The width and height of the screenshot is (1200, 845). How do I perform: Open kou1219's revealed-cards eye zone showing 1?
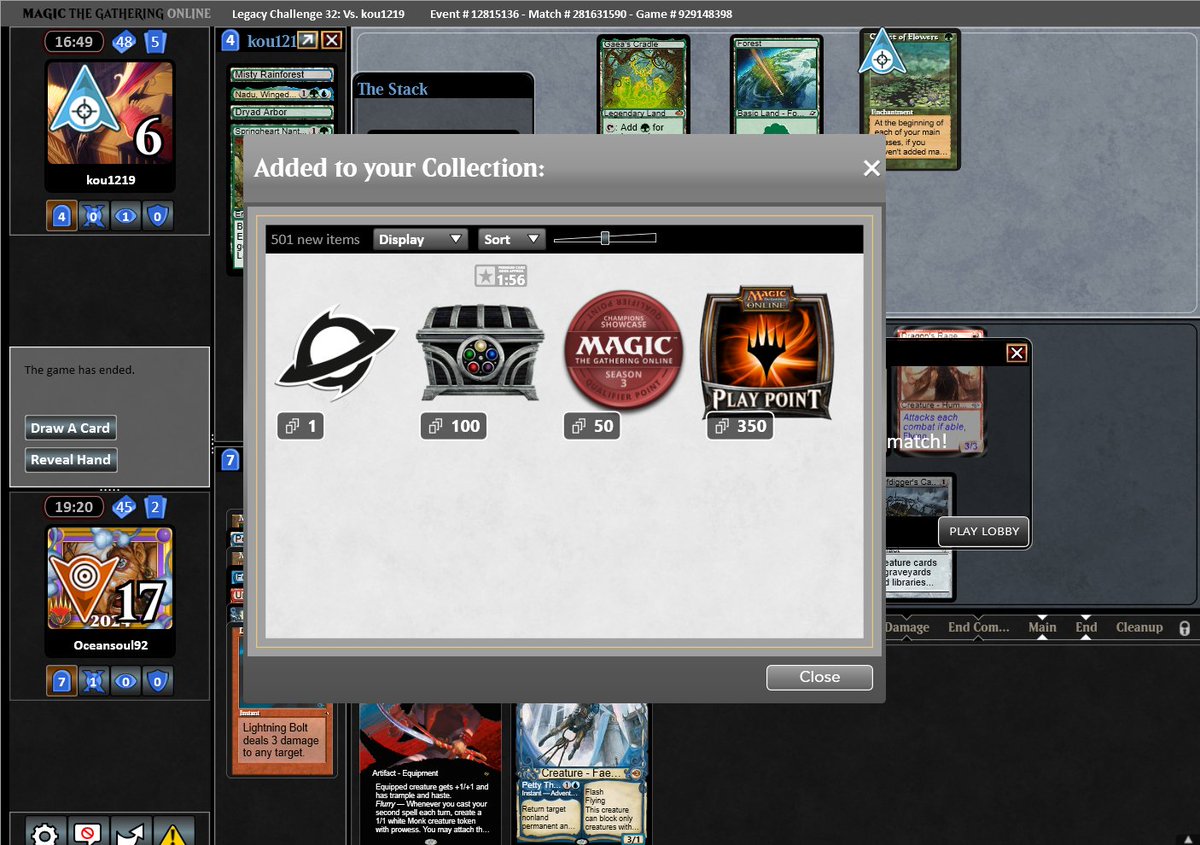click(125, 216)
